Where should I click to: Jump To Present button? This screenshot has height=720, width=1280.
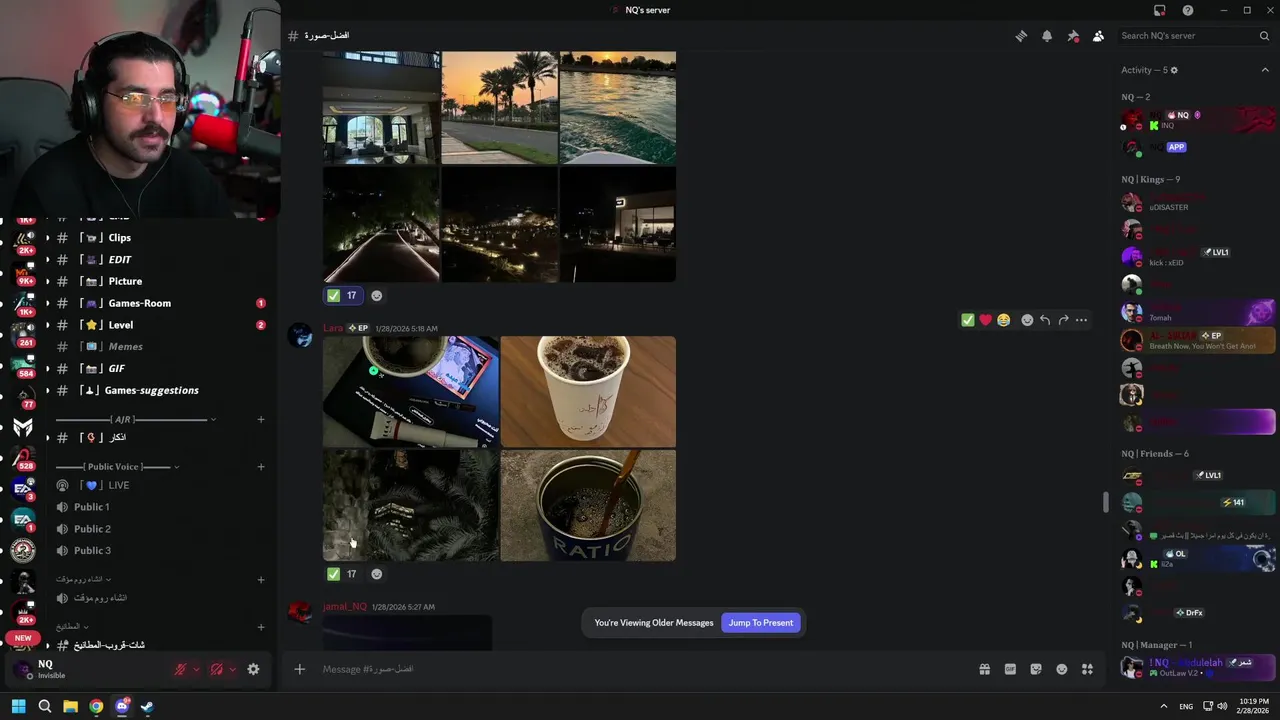point(760,623)
